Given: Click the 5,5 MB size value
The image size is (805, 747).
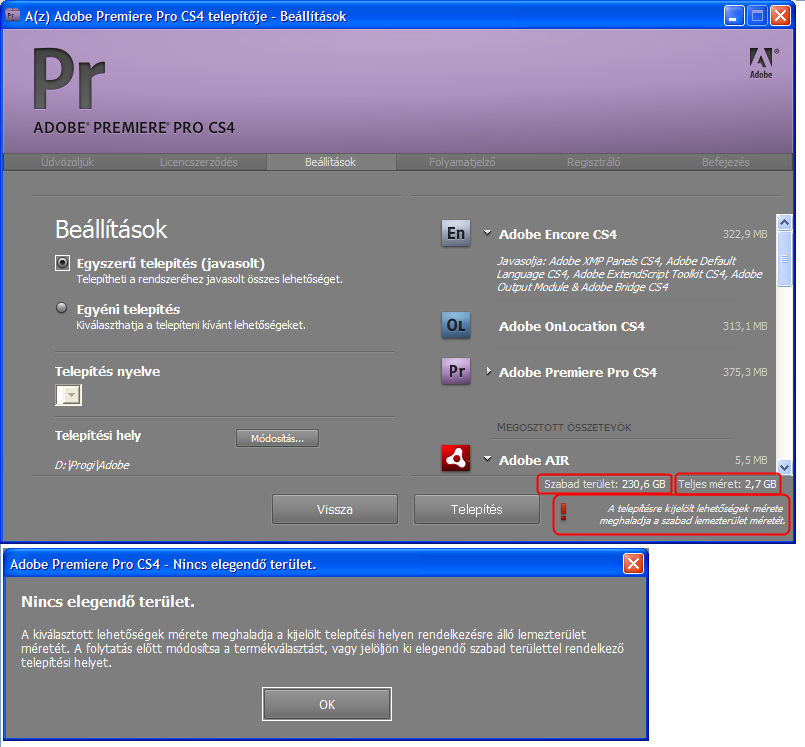Looking at the screenshot, I should (751, 460).
